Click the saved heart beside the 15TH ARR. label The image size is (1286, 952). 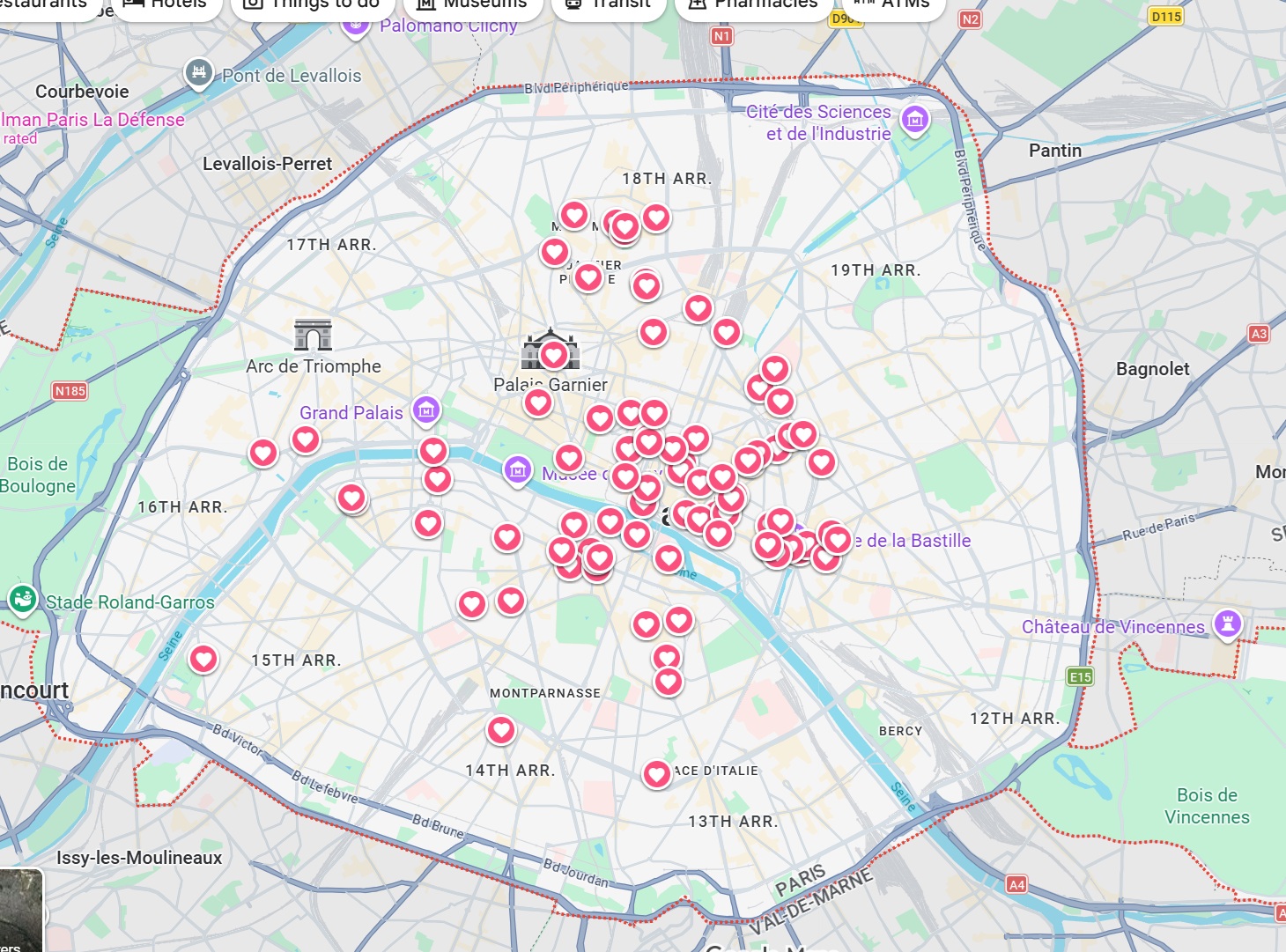[x=203, y=659]
